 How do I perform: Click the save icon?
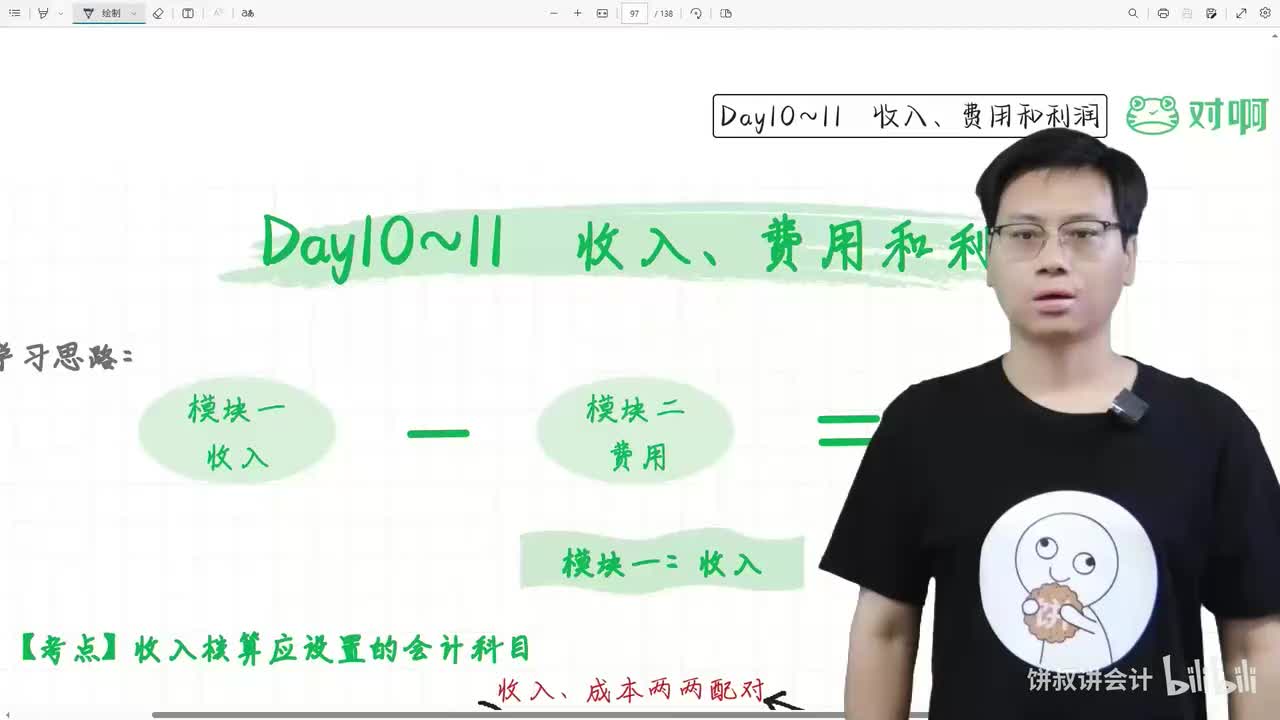(x=1187, y=13)
